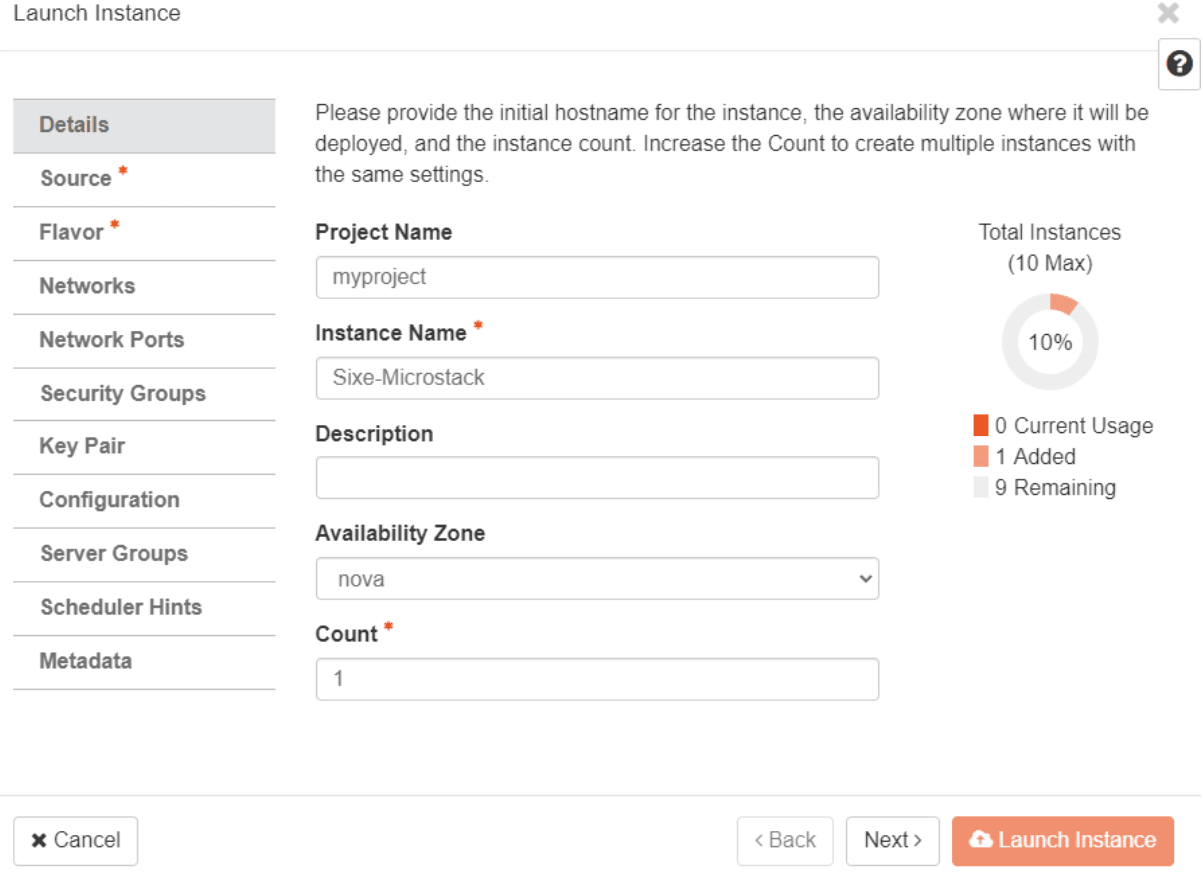Click the Count number field
Screen dimensions: 1203x874
tap(597, 679)
